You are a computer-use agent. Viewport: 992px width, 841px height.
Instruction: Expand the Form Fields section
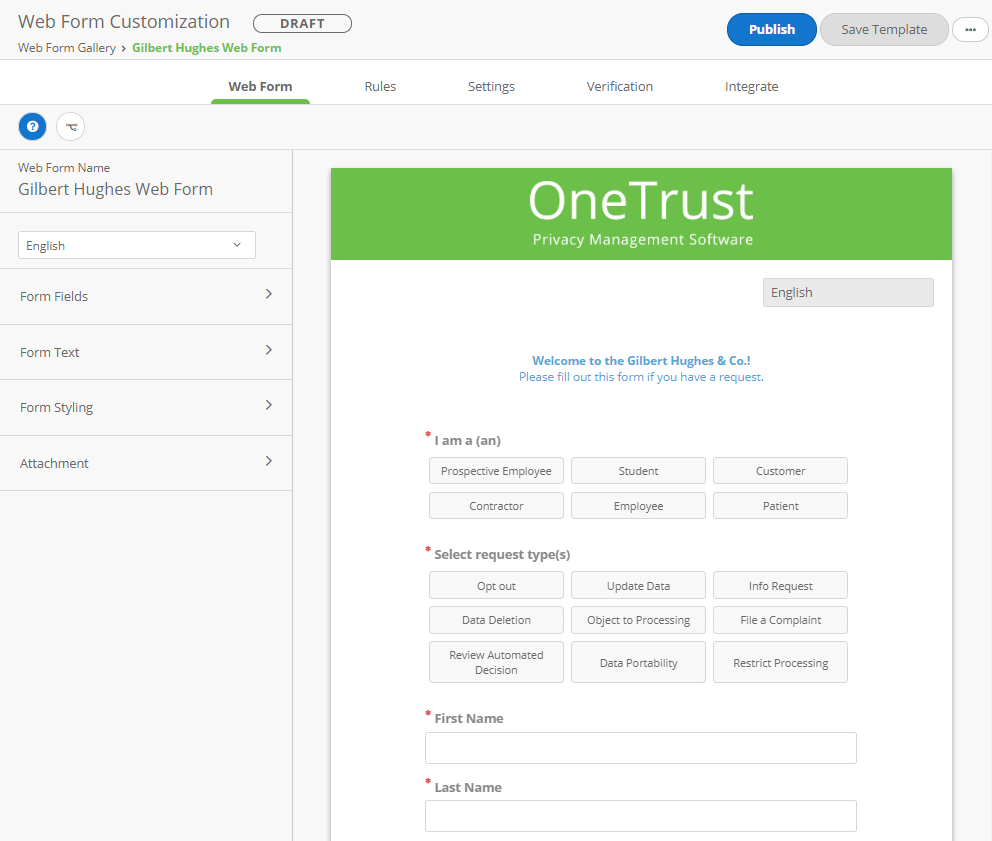pos(146,296)
